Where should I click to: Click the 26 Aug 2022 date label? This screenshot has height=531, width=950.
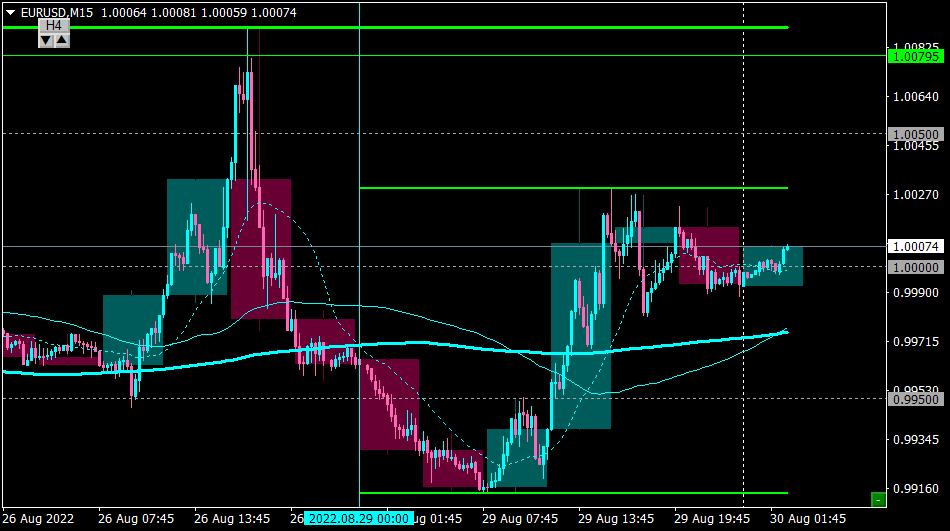38,519
